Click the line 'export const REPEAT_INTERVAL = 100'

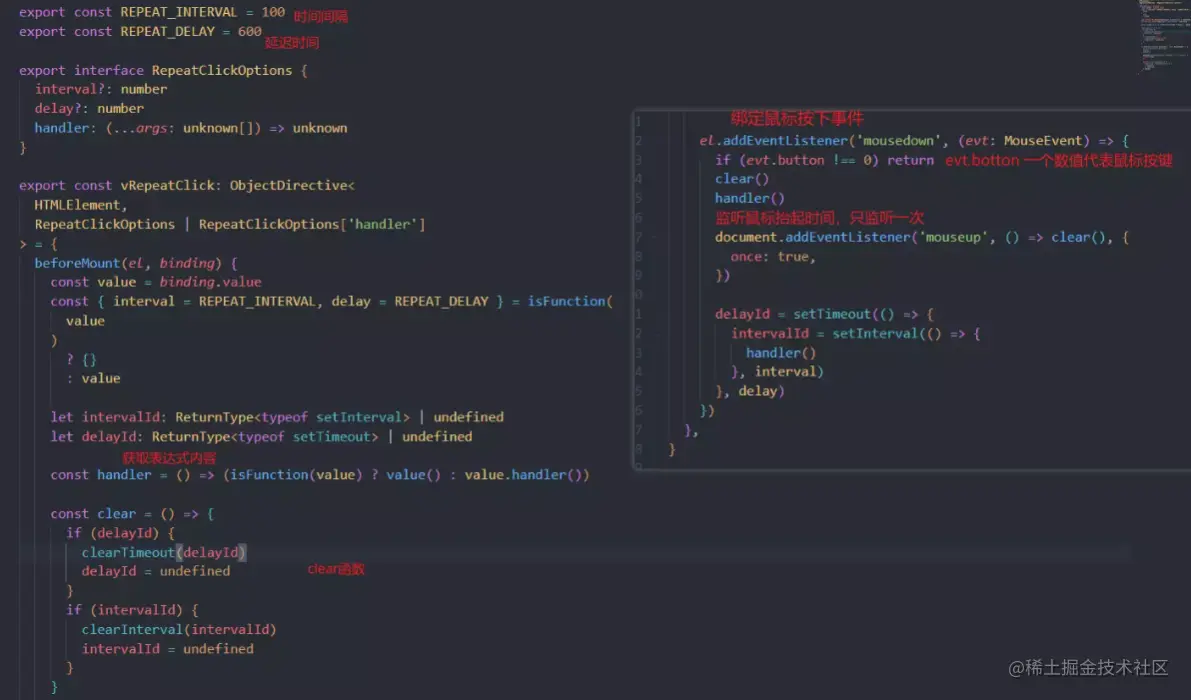tap(152, 12)
